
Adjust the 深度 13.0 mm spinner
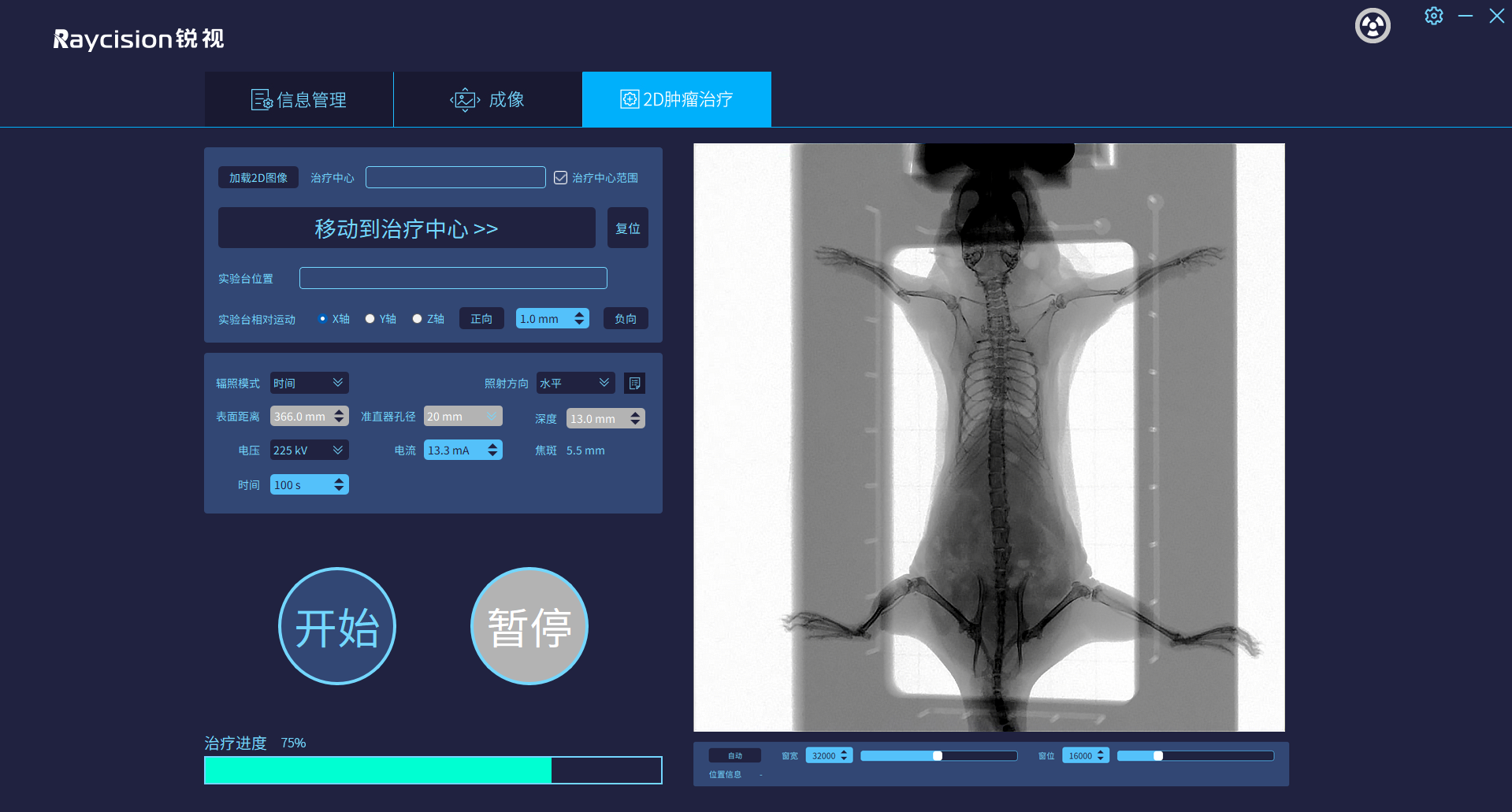coord(605,418)
